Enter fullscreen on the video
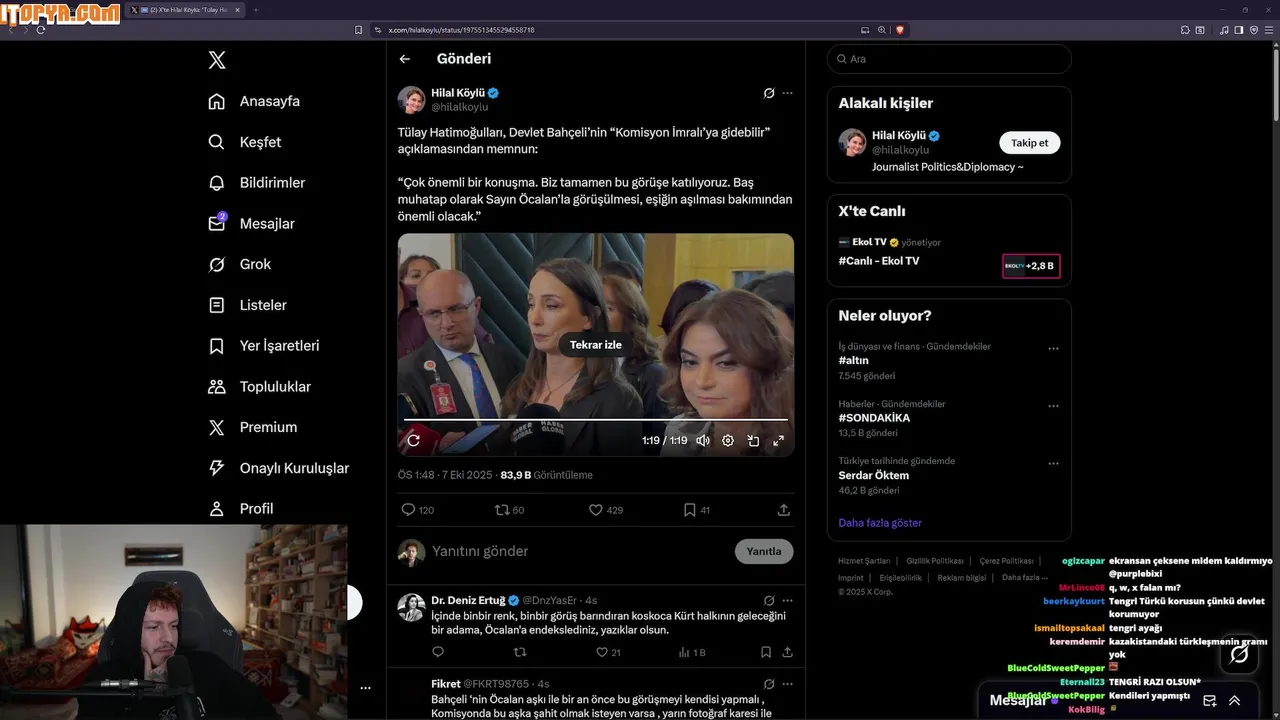This screenshot has height=720, width=1280. click(778, 440)
